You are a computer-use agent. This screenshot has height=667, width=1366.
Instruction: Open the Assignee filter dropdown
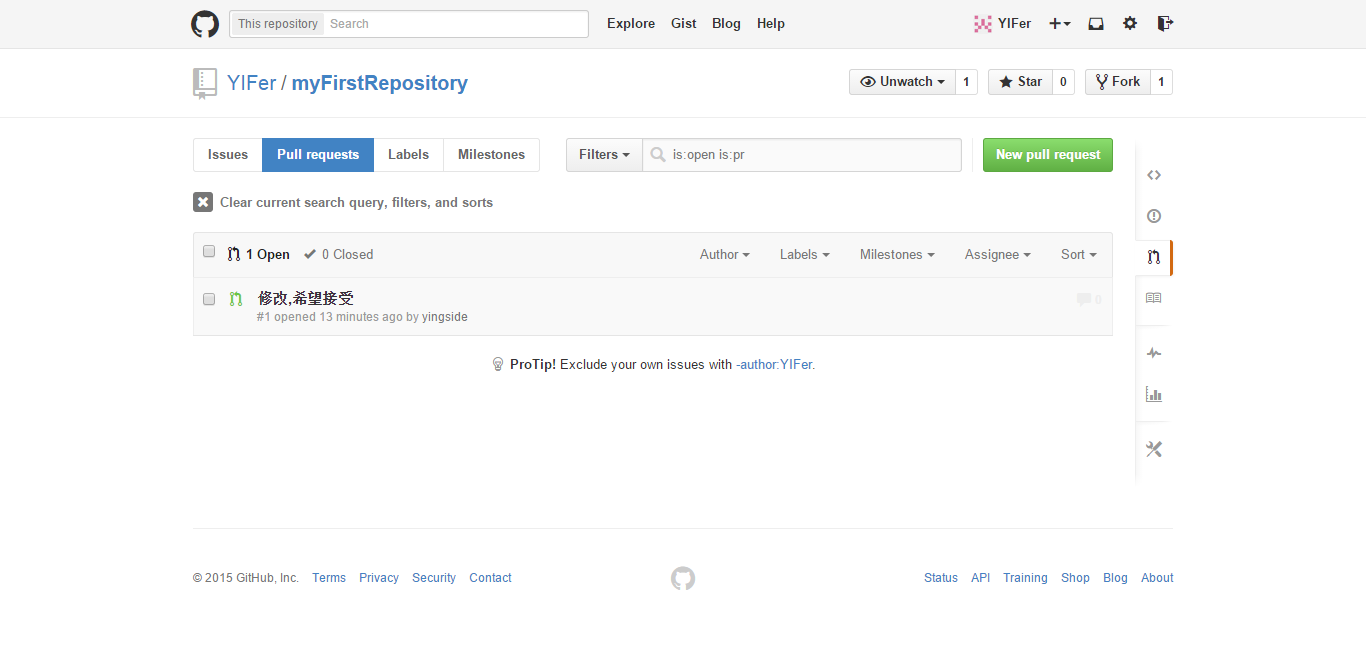tap(998, 255)
